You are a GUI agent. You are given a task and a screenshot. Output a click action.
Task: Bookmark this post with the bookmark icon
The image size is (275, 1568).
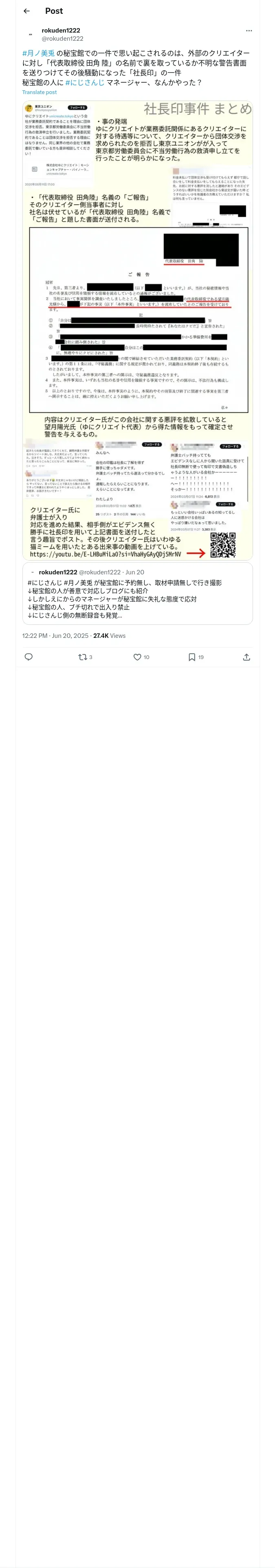(x=191, y=657)
